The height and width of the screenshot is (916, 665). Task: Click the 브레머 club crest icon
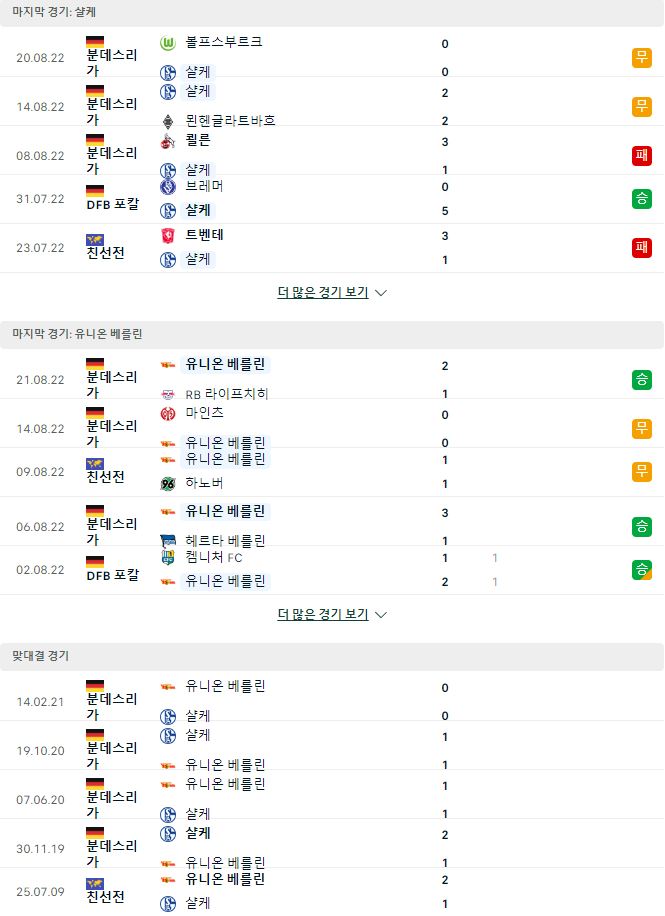[x=168, y=186]
